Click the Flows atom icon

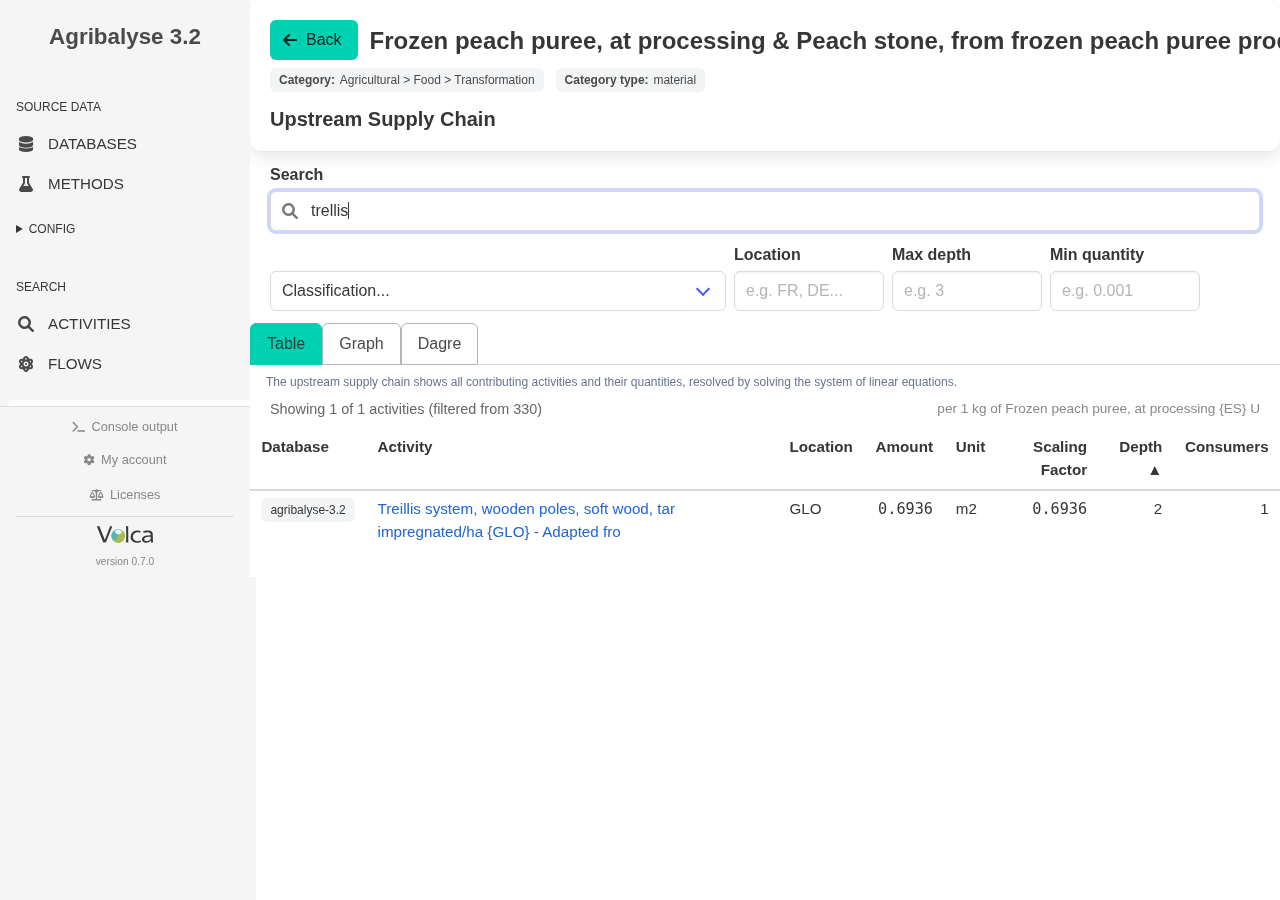click(26, 364)
